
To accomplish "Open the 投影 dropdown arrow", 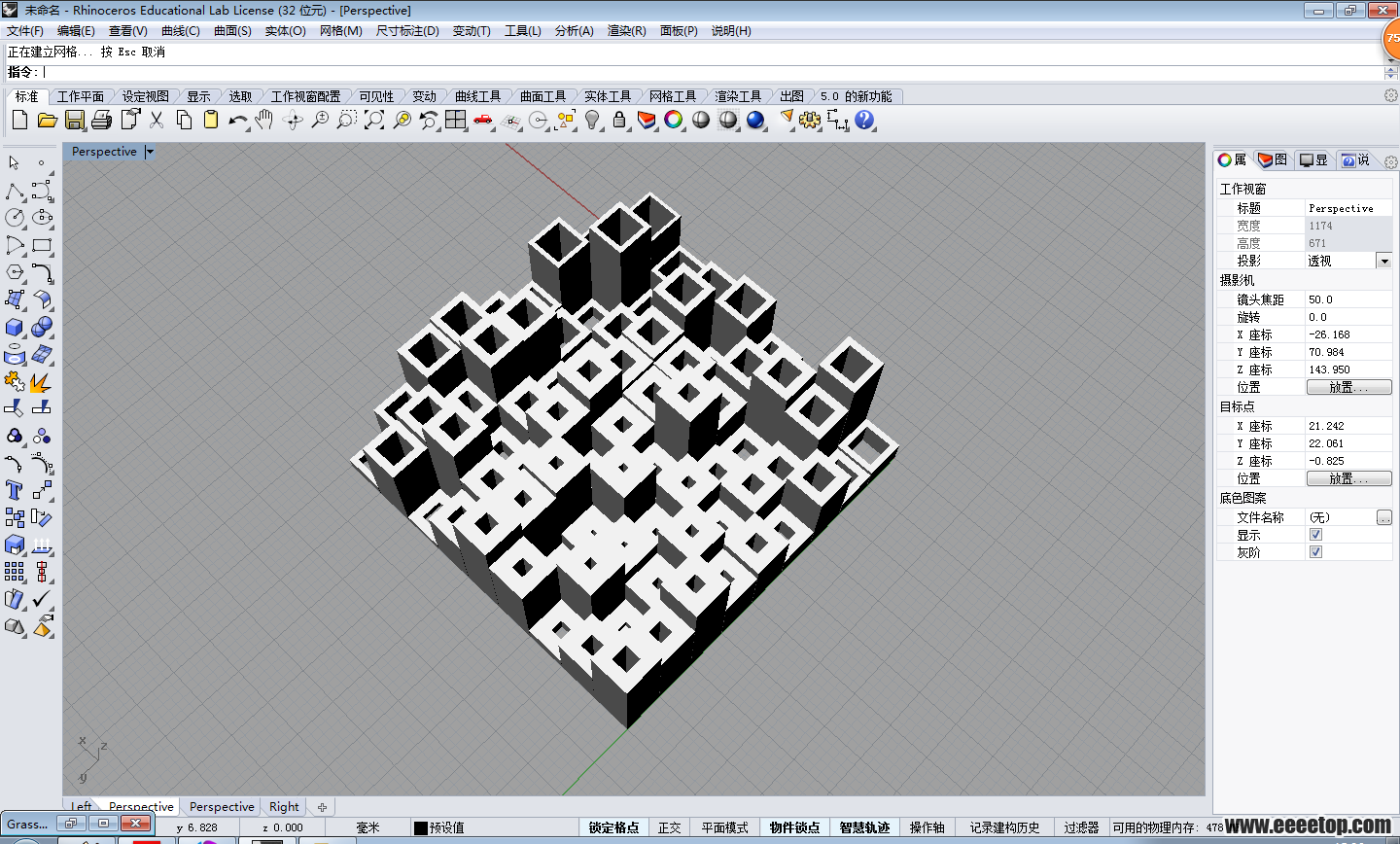I will [x=1383, y=261].
